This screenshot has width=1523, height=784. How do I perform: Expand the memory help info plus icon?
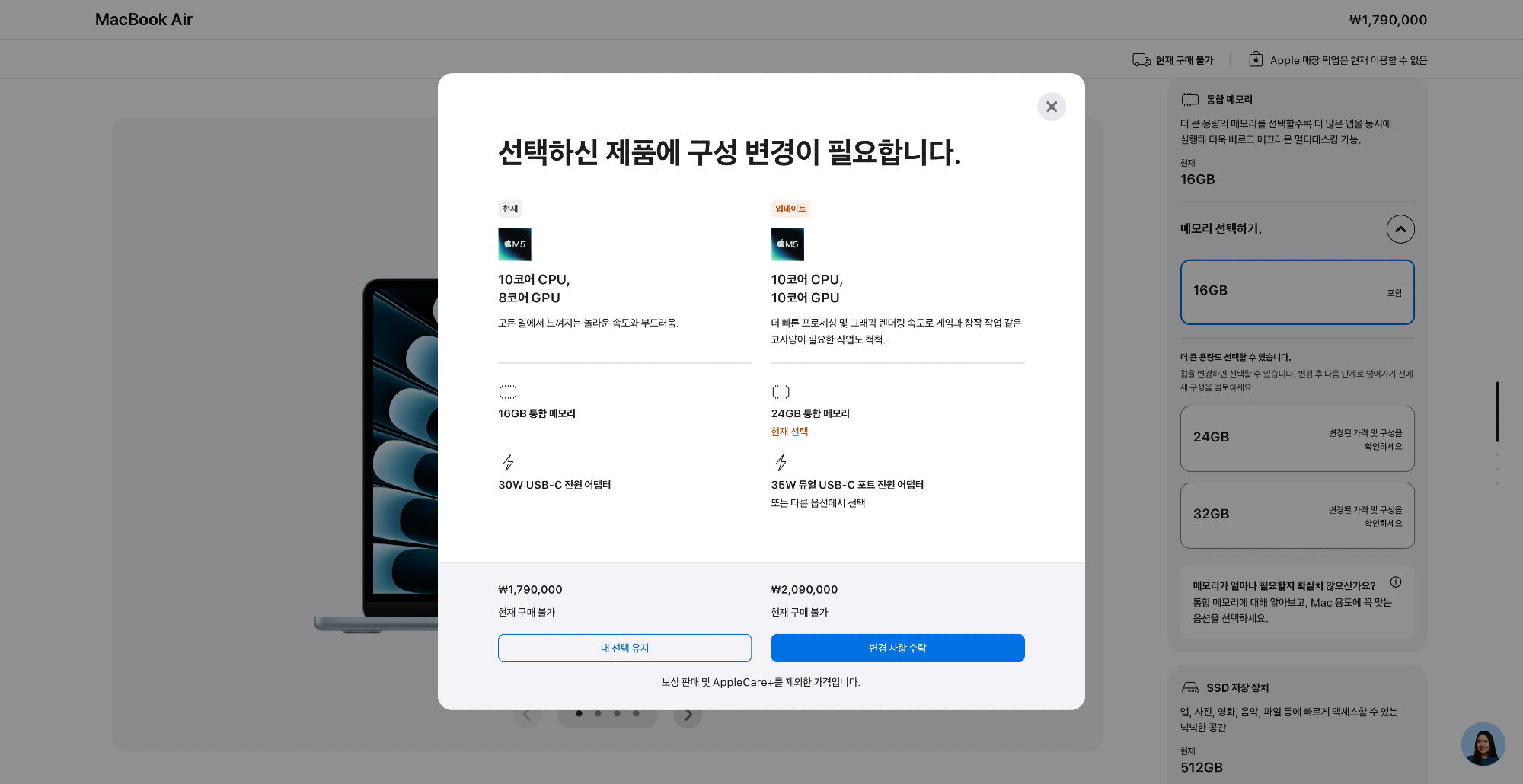(1396, 582)
